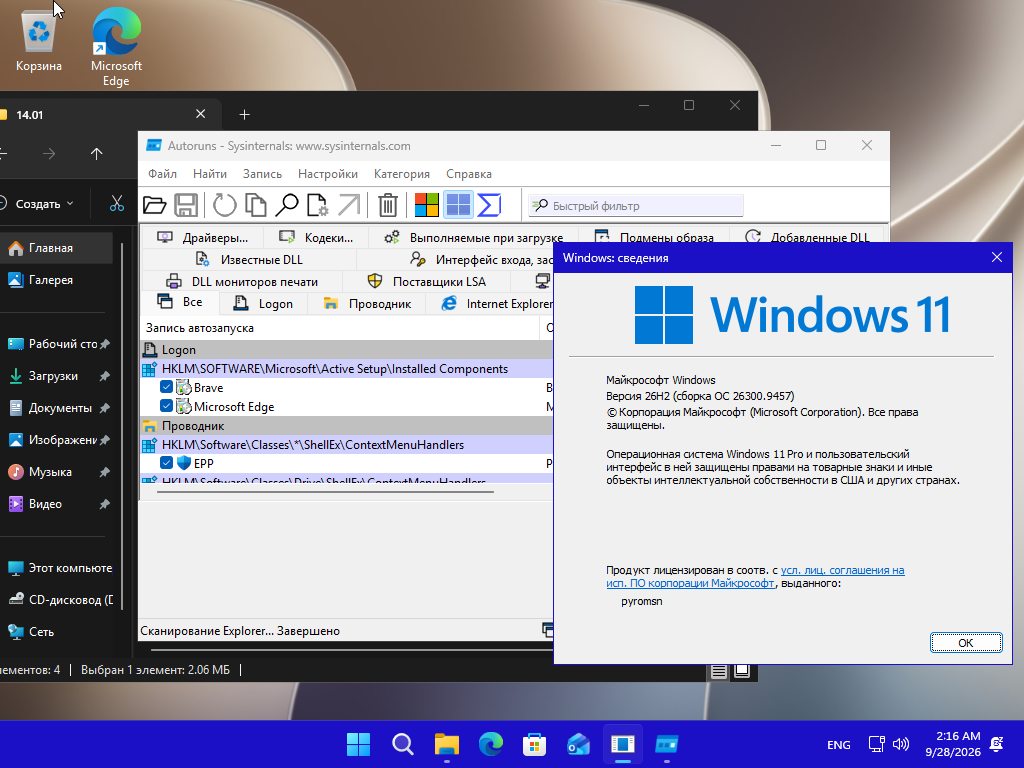Uncheck the EPP context menu entry
The height and width of the screenshot is (768, 1024).
coord(167,463)
